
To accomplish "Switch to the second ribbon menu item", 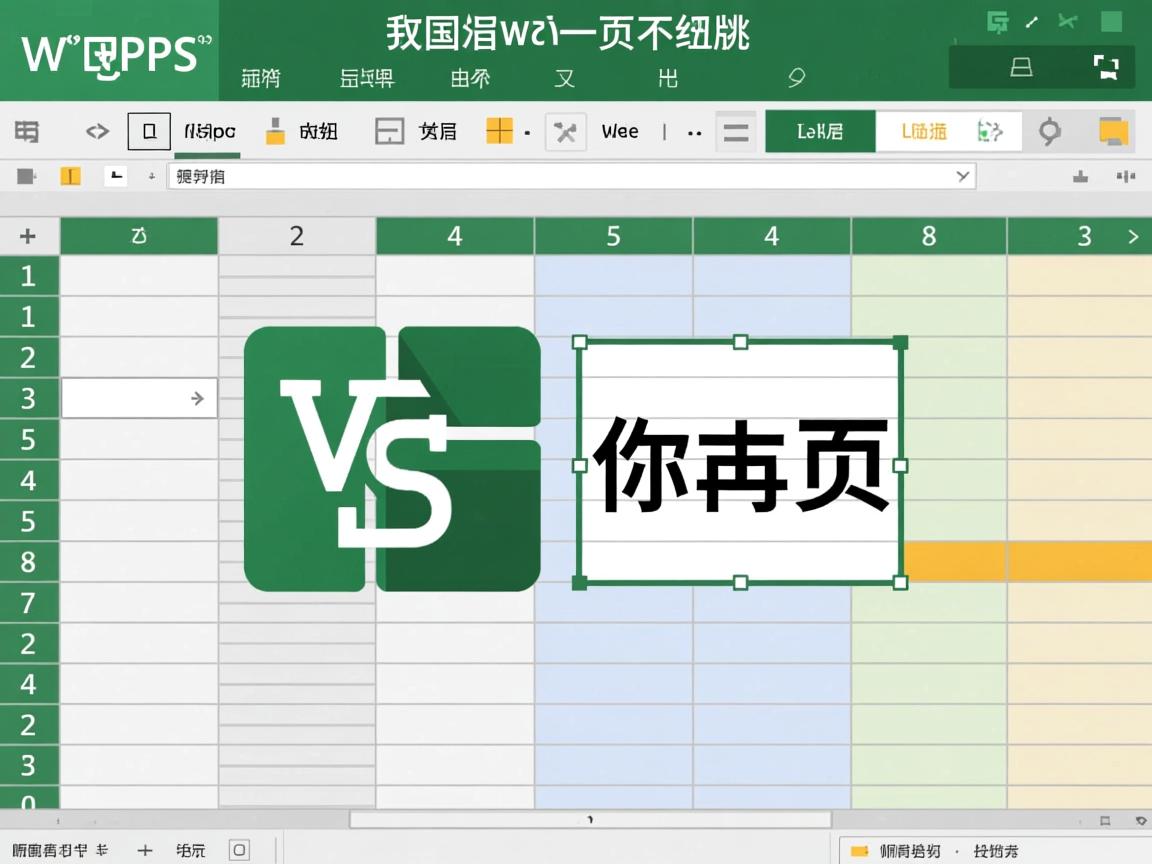I will coord(366,78).
